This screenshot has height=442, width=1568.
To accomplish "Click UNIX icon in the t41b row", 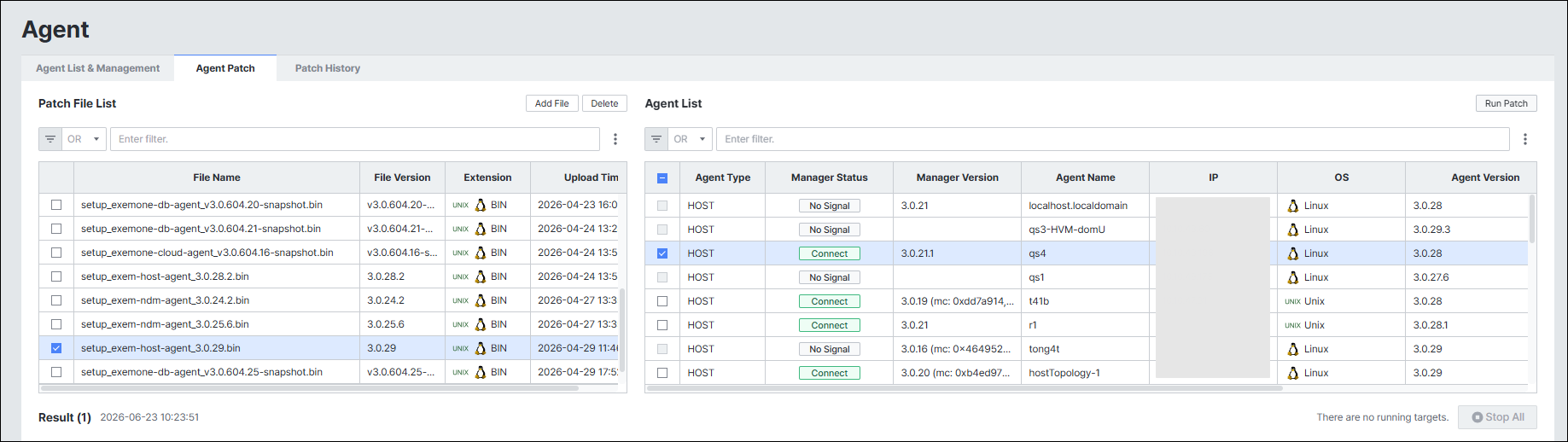I will pyautogui.click(x=1292, y=301).
